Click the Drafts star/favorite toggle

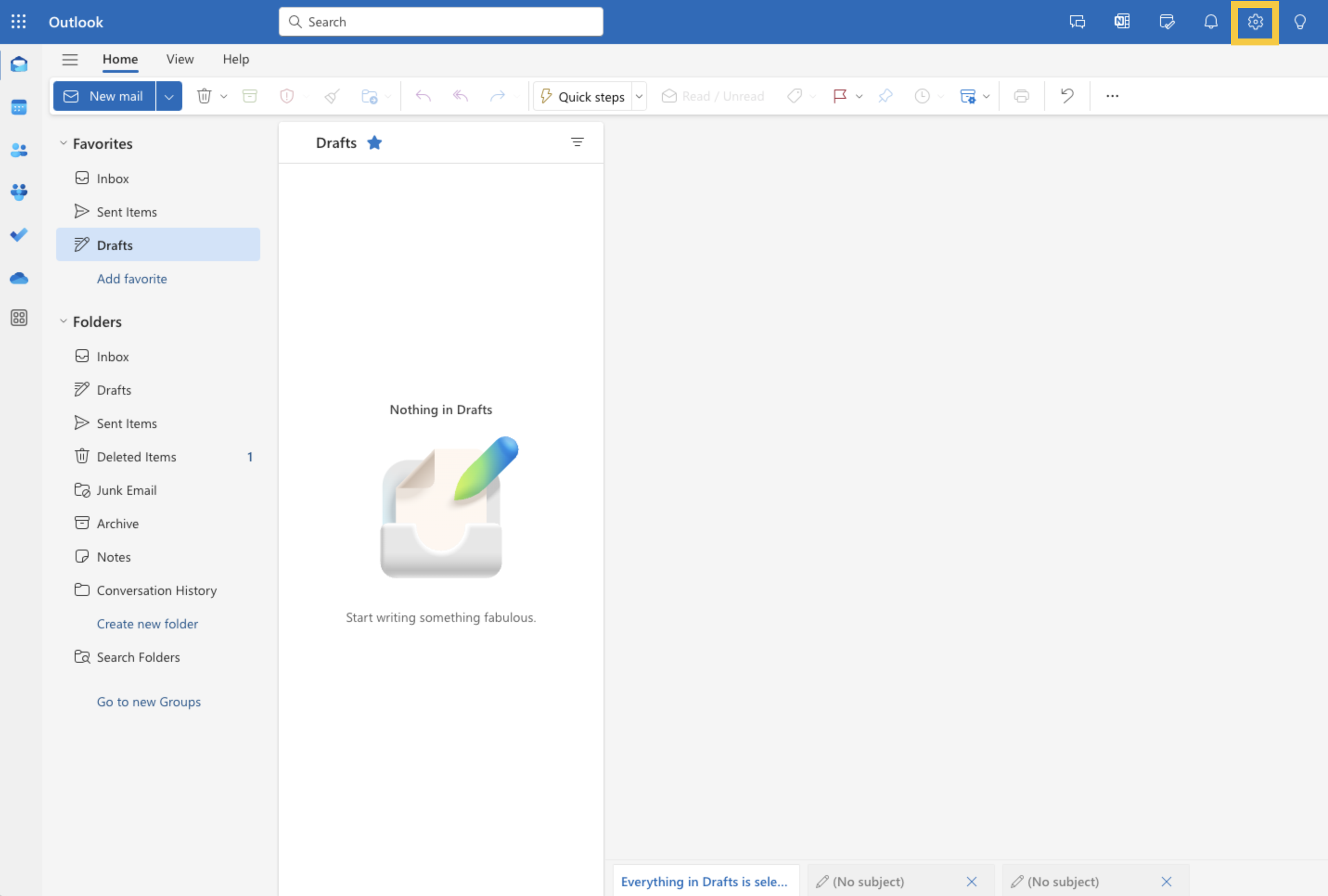point(374,142)
